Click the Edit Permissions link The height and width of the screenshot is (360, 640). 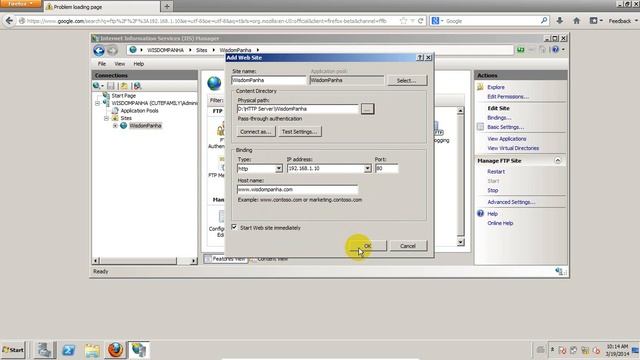pyautogui.click(x=508, y=97)
